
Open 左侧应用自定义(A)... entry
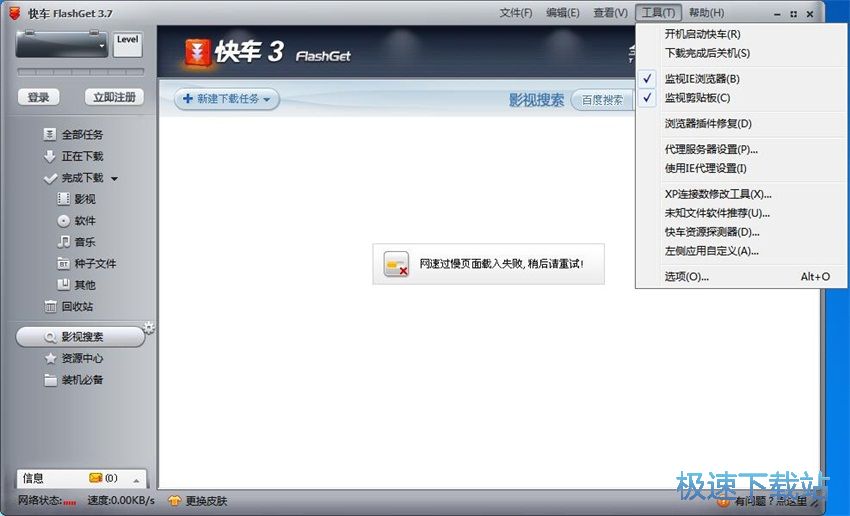[712, 251]
